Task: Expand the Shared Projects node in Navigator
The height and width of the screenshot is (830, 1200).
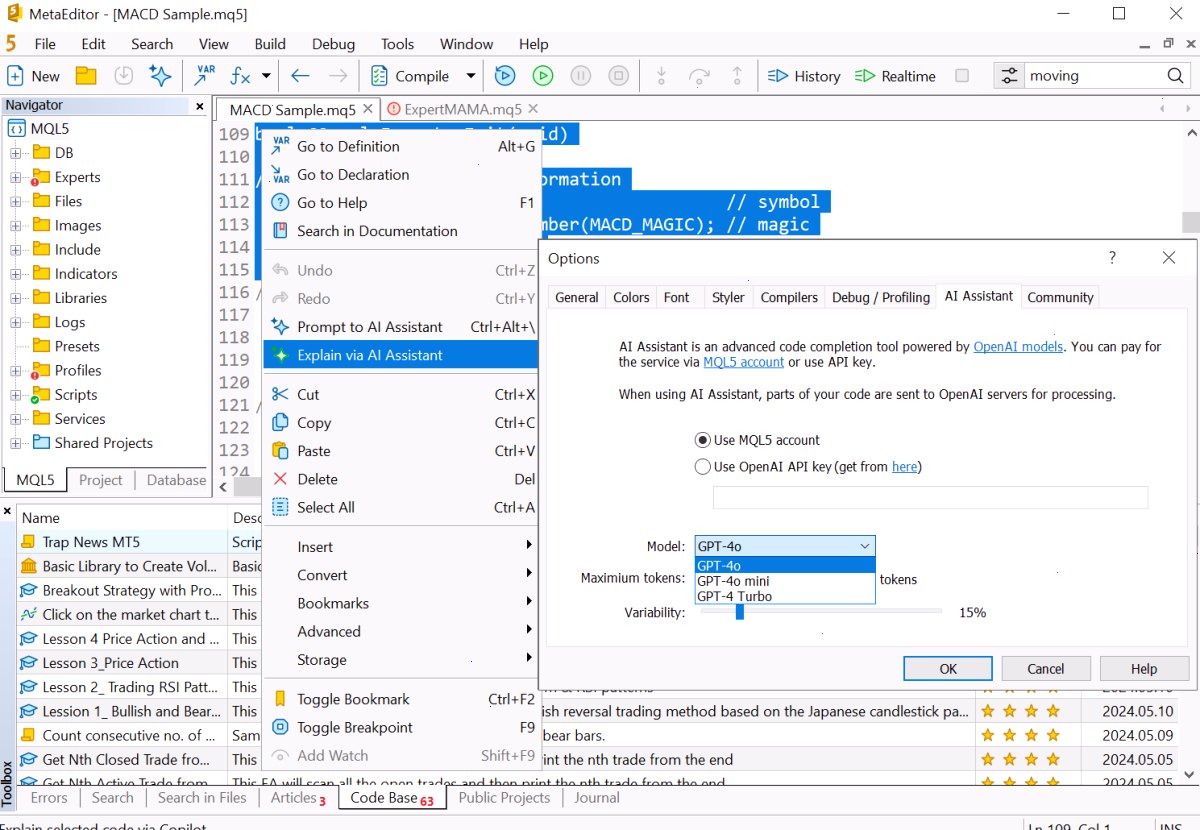Action: pyautogui.click(x=16, y=443)
